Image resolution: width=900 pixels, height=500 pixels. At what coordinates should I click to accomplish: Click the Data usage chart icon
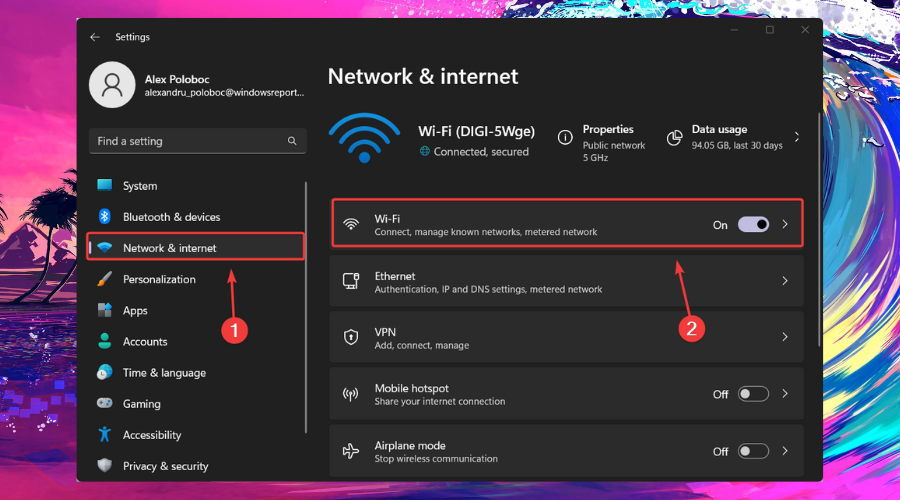[x=675, y=137]
